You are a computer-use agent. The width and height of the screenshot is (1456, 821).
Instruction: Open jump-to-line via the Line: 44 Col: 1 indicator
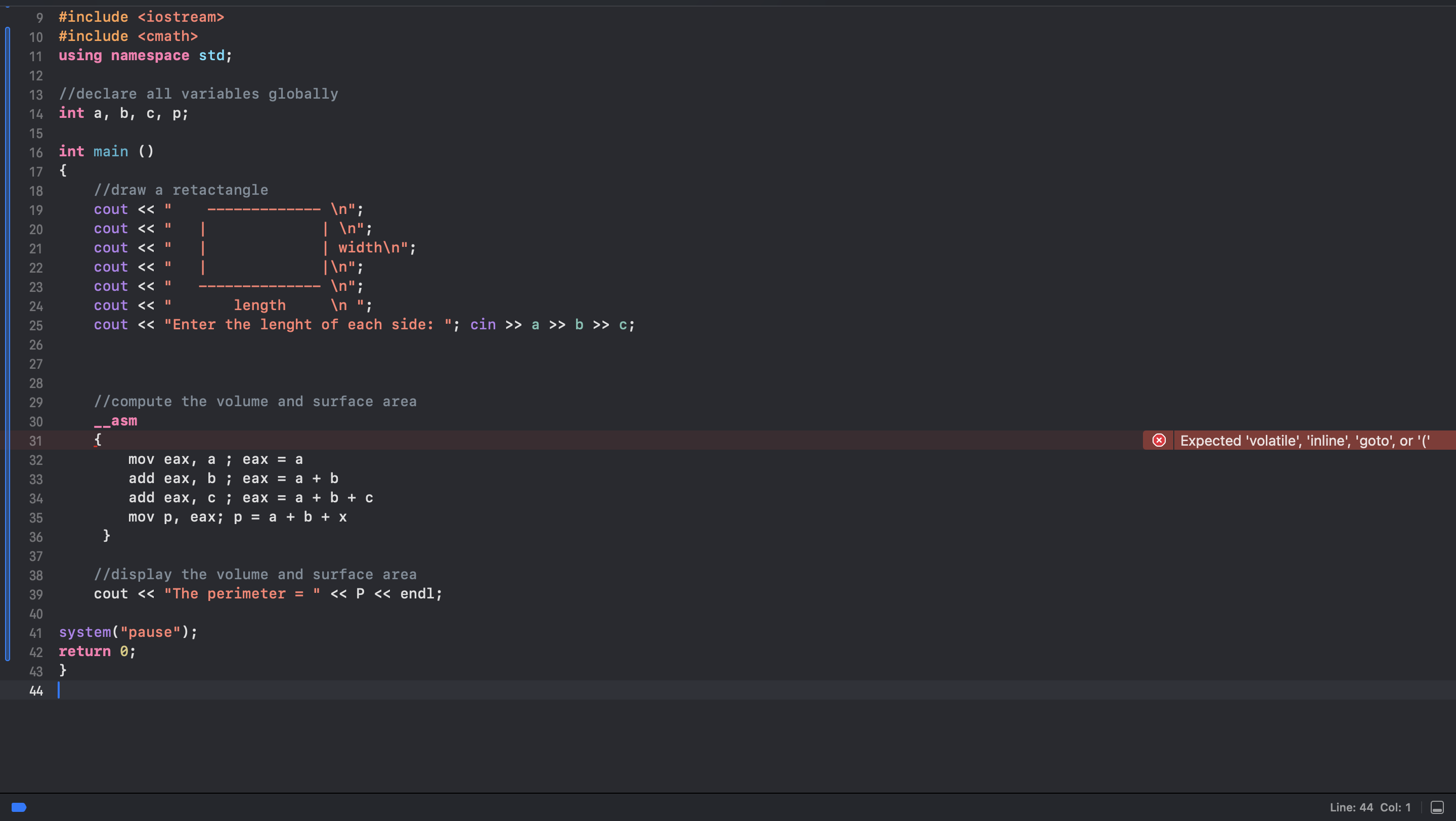click(1370, 807)
